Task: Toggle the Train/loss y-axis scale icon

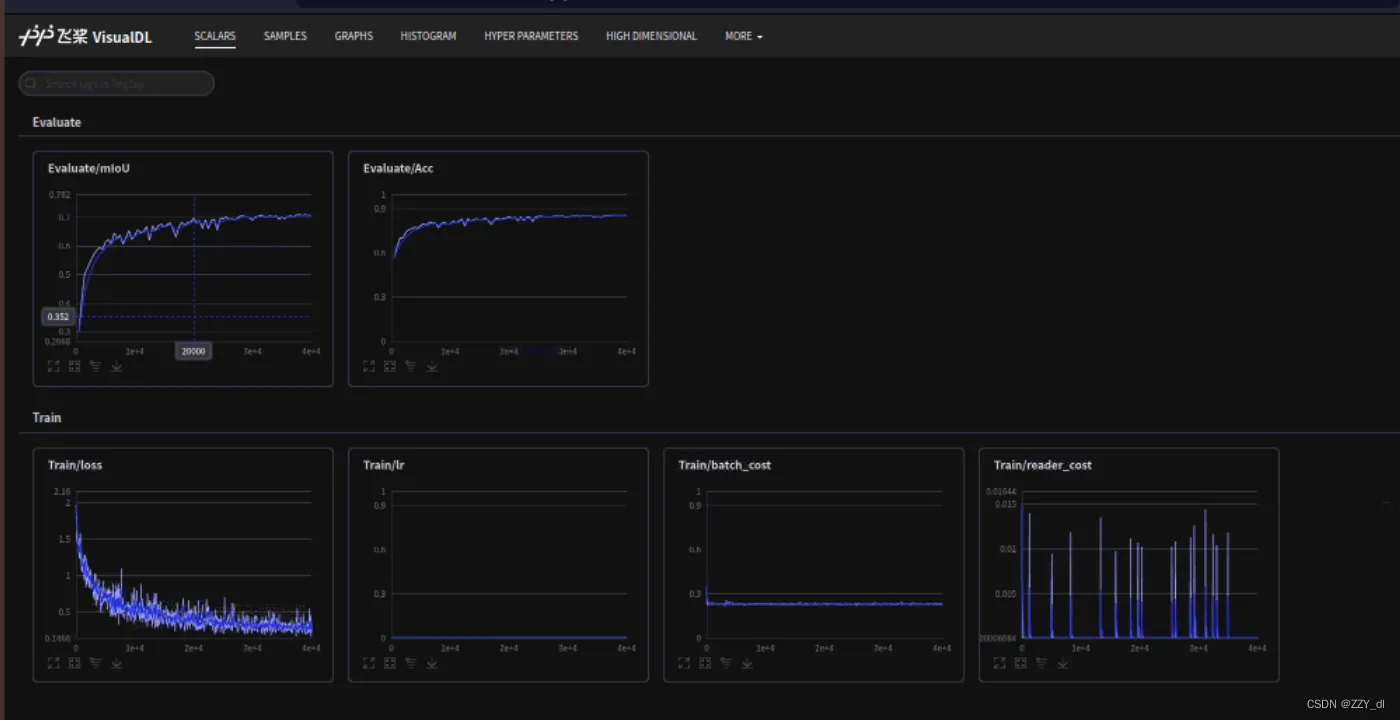Action: point(95,662)
